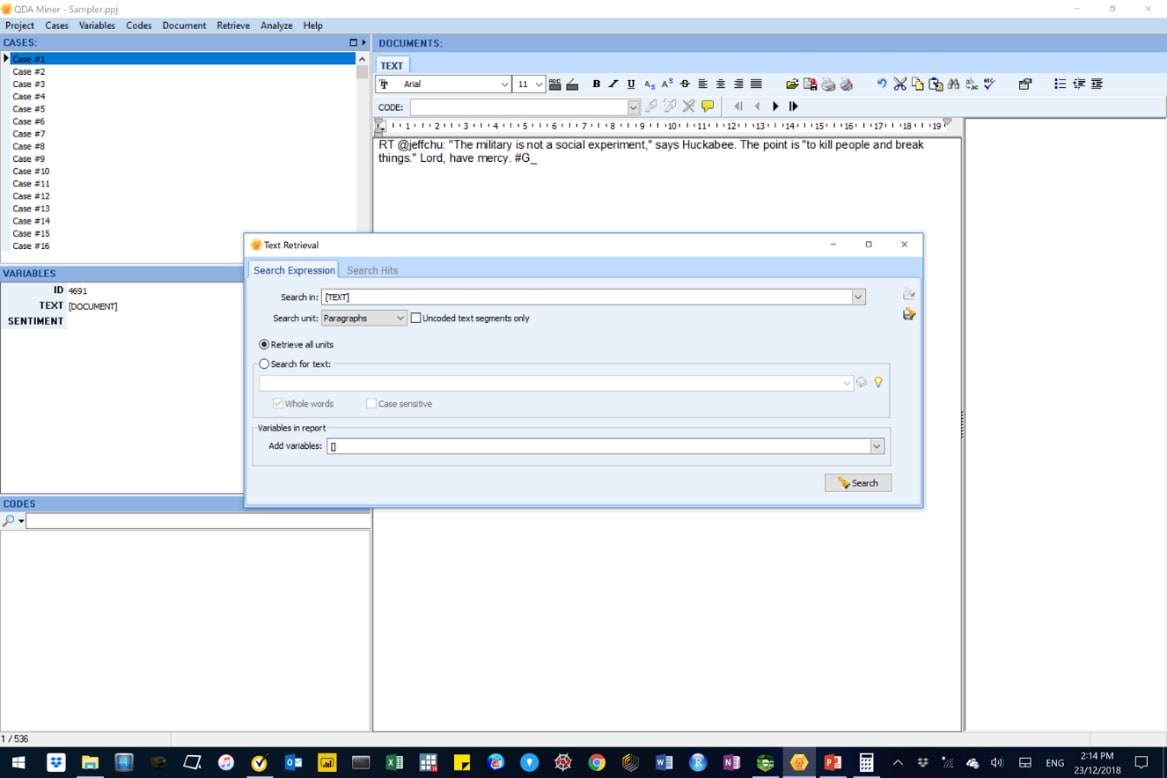
Task: Click the scissors Cut icon
Action: click(899, 84)
